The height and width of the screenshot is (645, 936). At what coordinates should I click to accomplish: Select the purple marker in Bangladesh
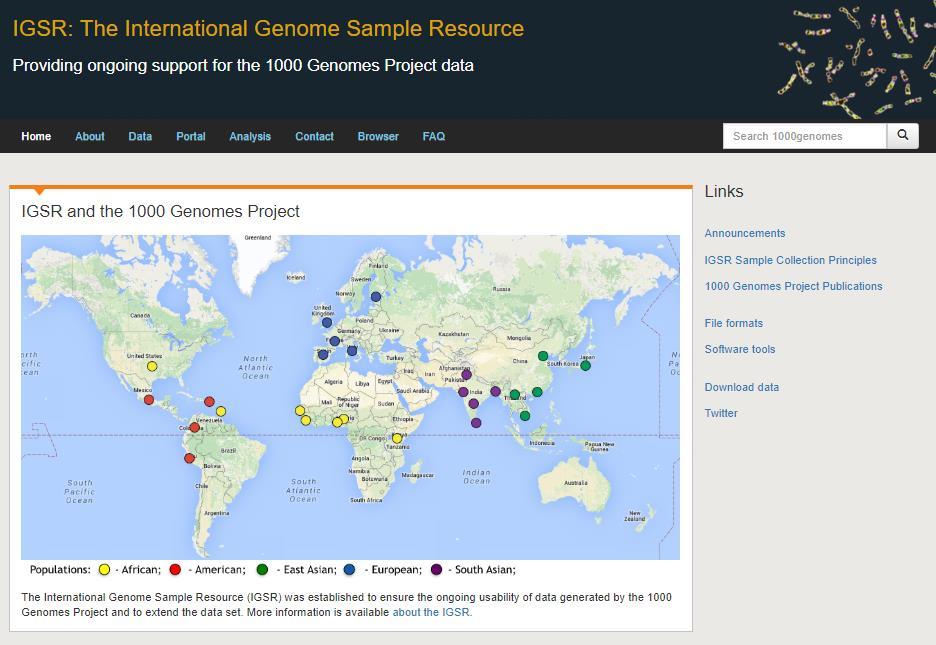(x=495, y=391)
